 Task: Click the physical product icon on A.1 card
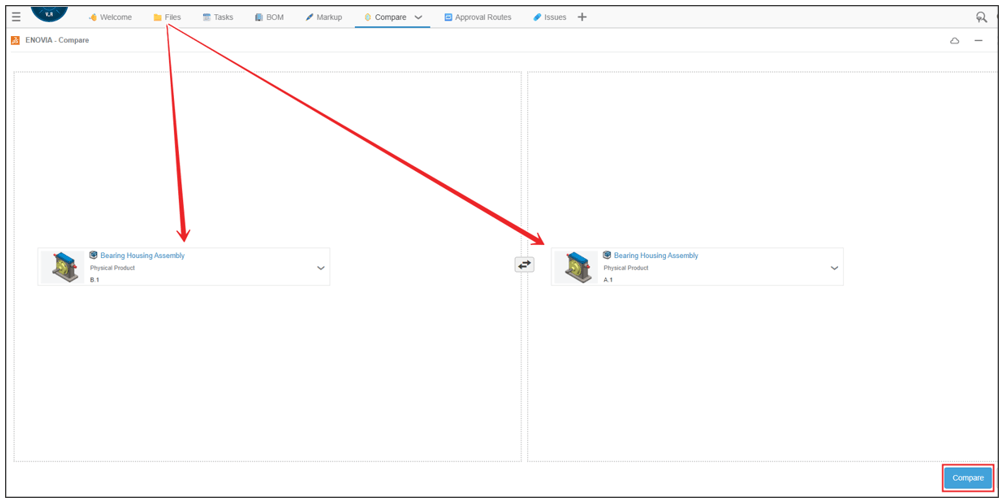(607, 254)
